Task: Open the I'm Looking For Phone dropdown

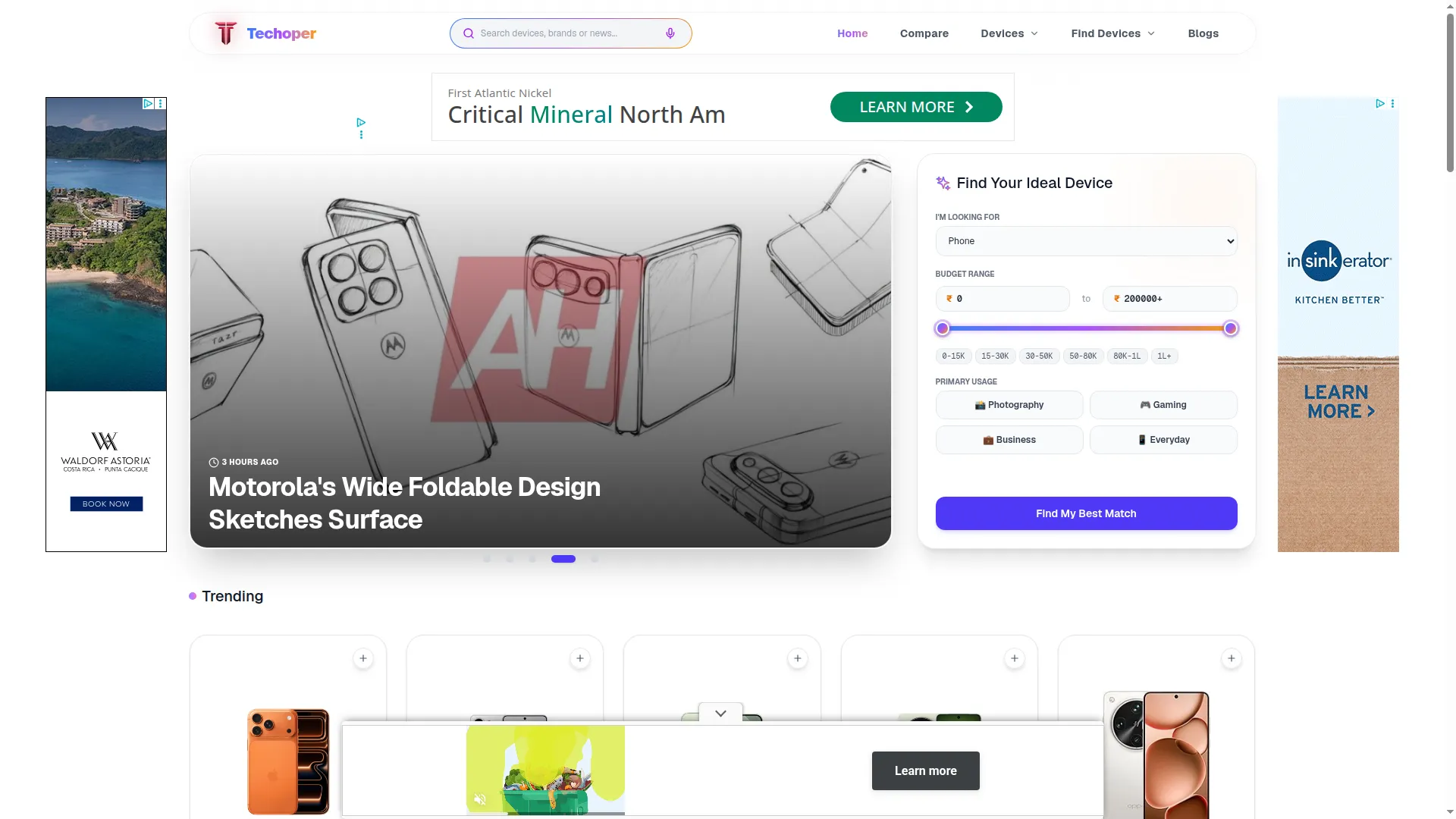Action: coord(1086,241)
